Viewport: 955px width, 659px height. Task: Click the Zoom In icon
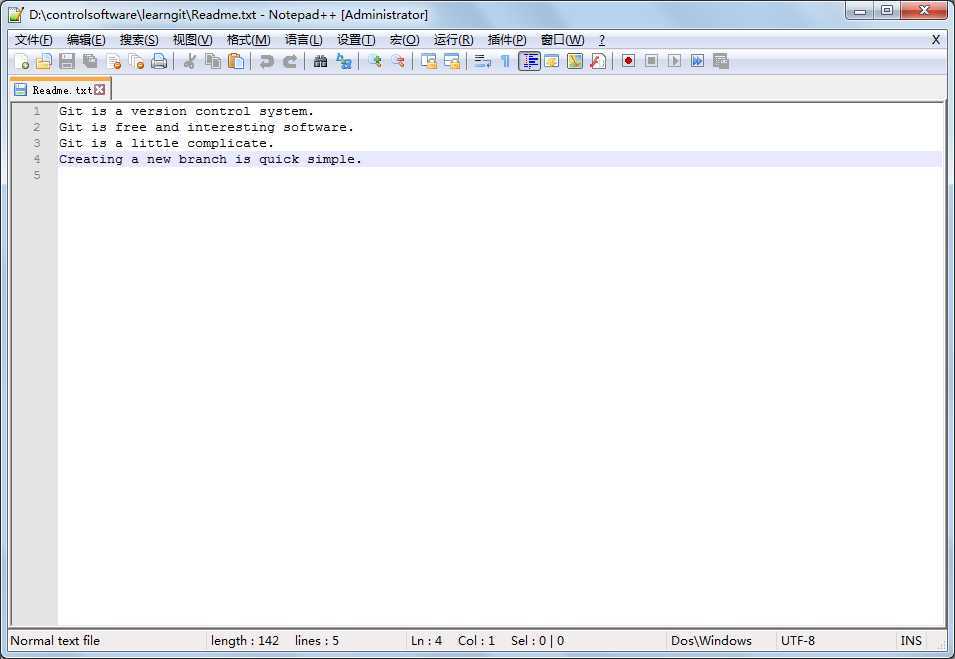[x=375, y=61]
